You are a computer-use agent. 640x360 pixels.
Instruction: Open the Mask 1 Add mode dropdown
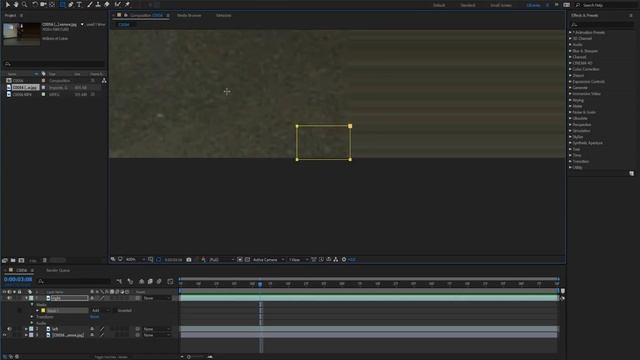100,311
